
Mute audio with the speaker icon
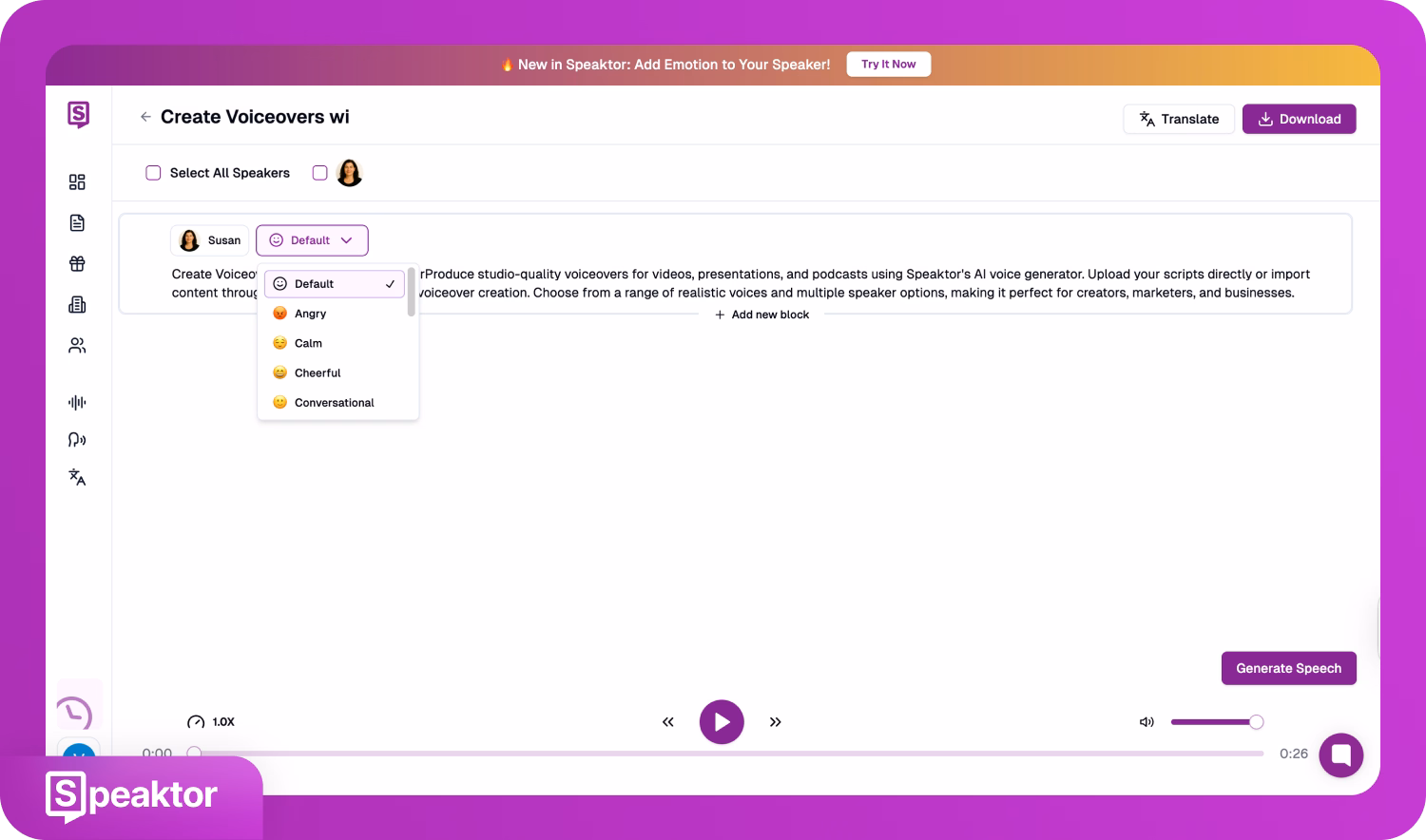[1147, 722]
